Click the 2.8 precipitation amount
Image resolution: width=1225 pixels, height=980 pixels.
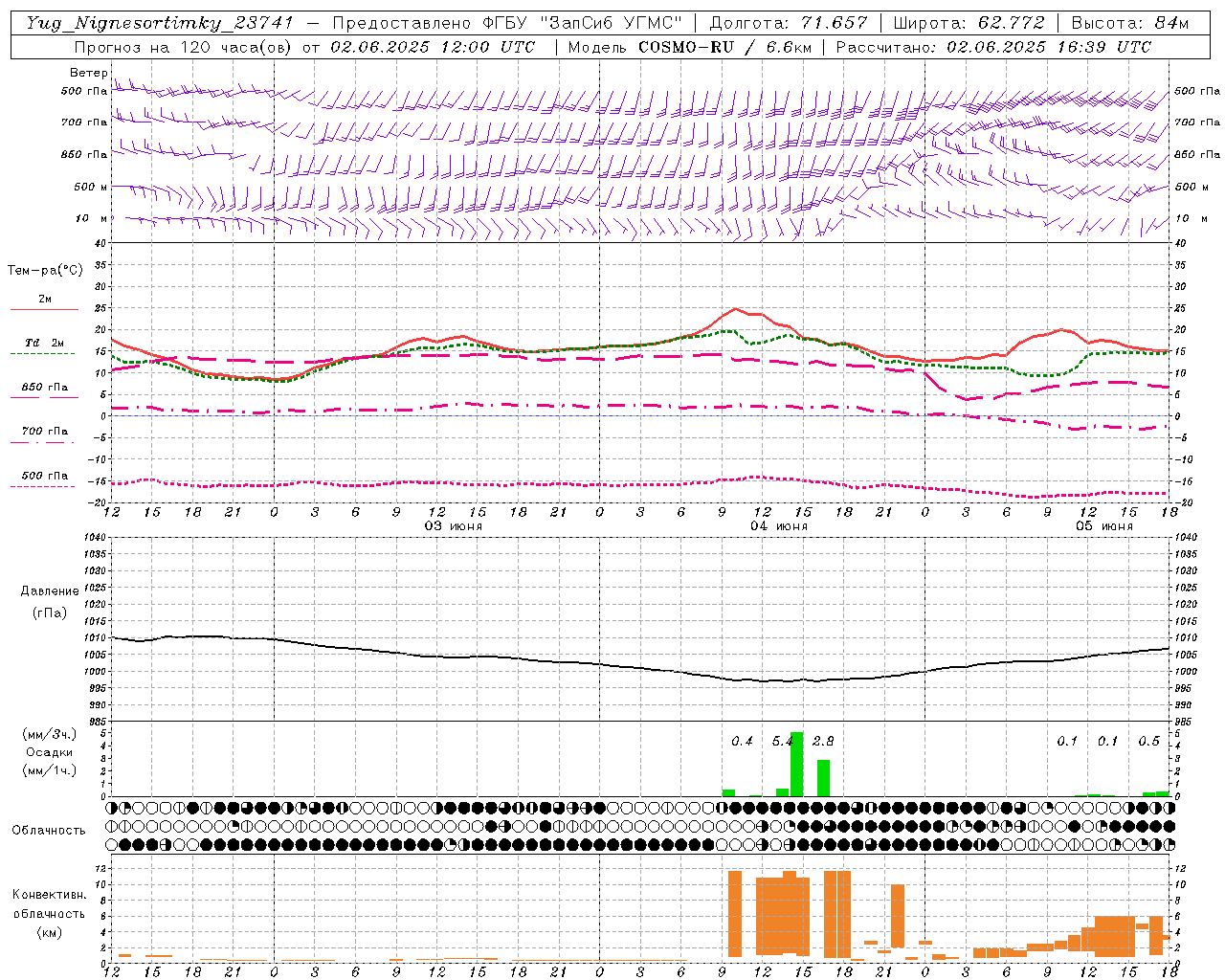(823, 742)
